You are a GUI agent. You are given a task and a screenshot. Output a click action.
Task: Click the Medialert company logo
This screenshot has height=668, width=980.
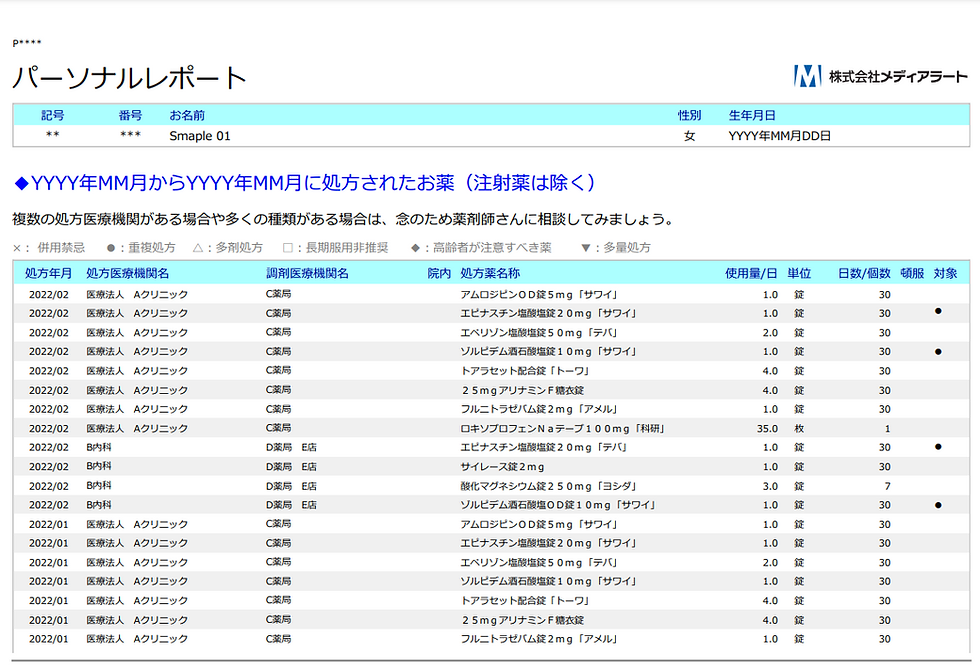880,76
